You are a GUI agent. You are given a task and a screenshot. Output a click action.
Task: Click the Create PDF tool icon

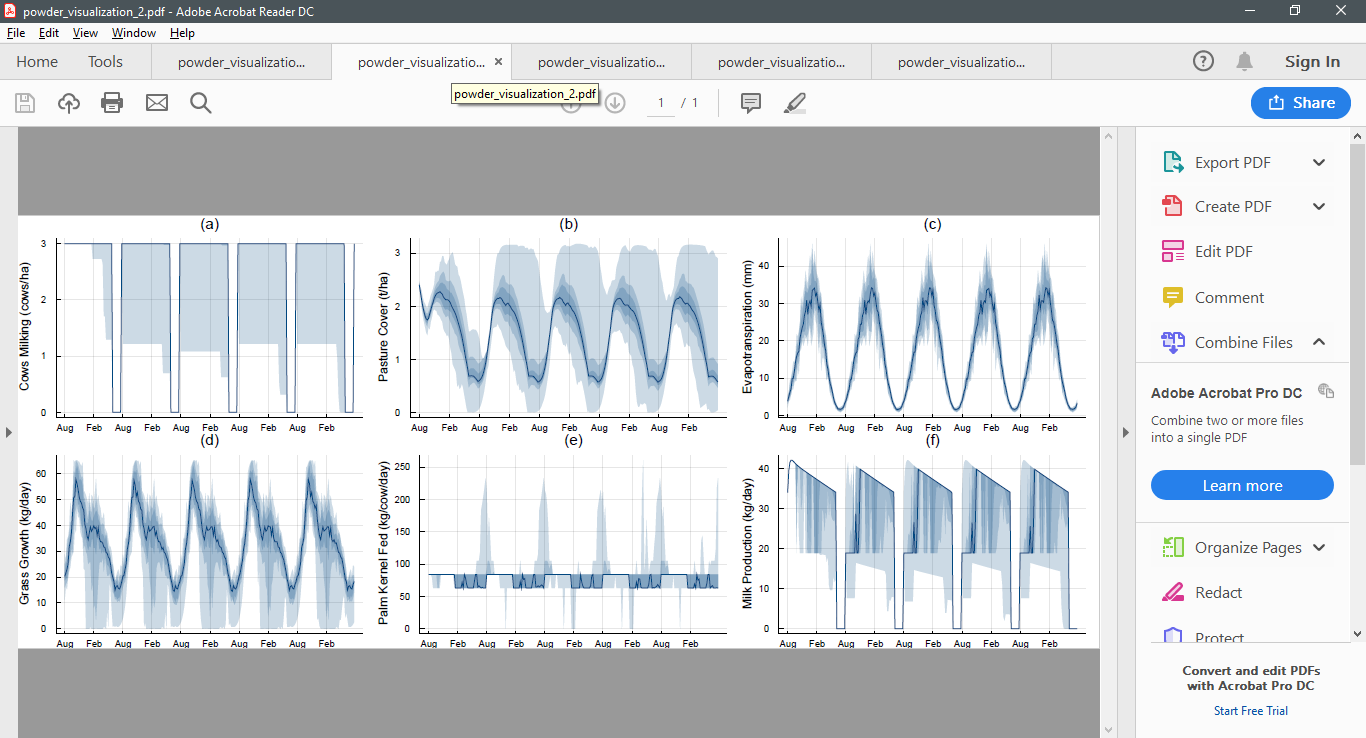pyautogui.click(x=1173, y=207)
